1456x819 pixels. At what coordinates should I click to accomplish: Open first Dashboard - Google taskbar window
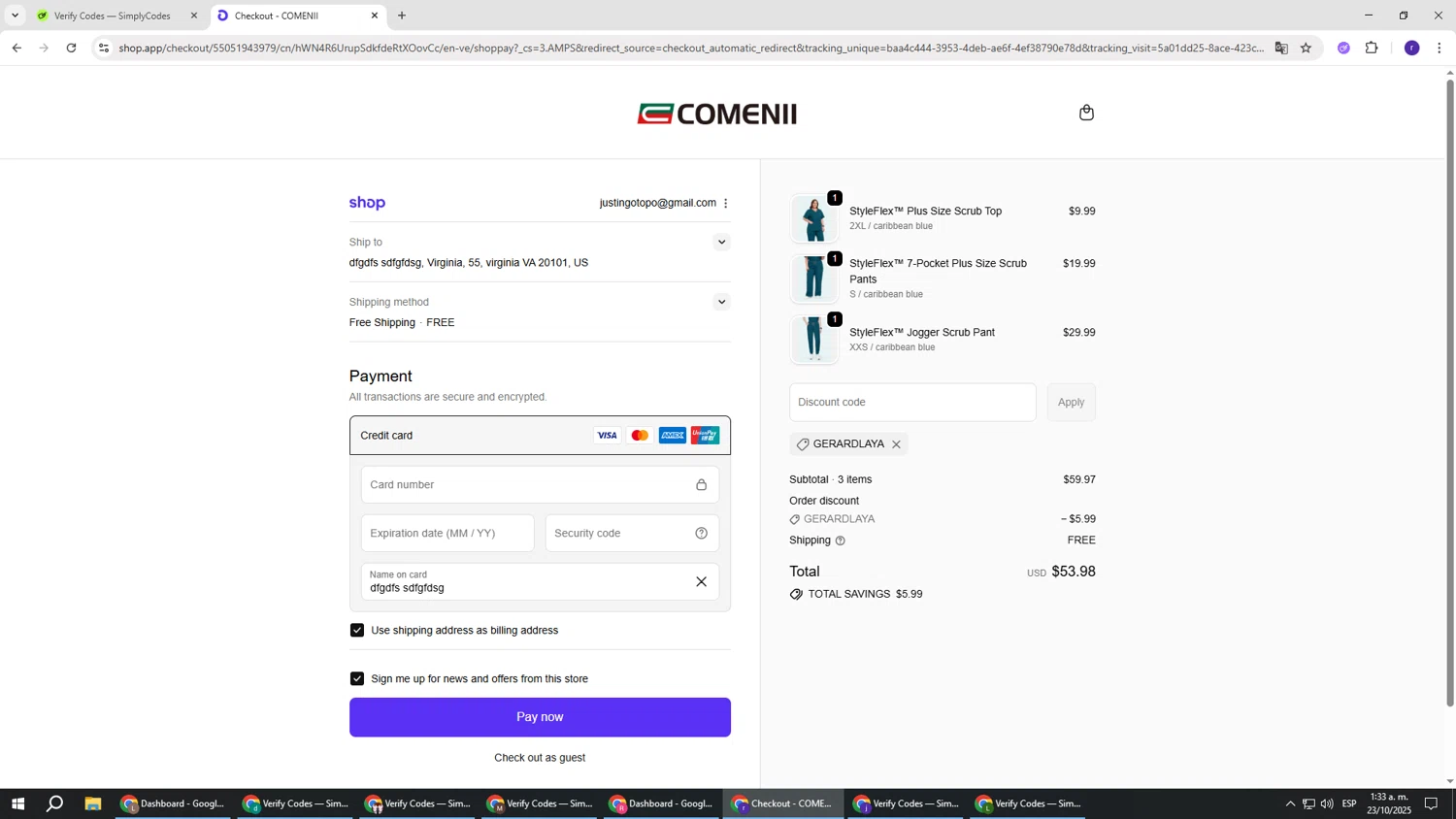173,803
